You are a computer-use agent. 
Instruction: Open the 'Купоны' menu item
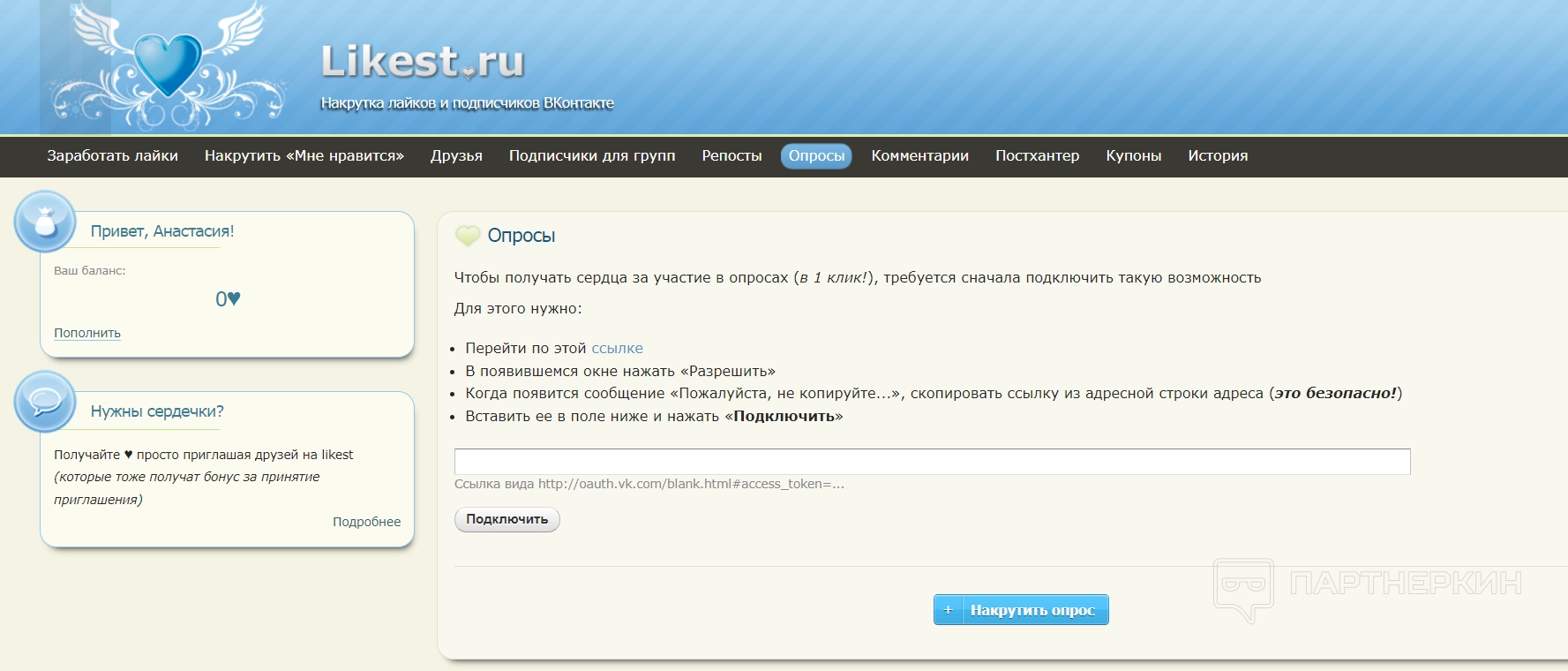[1134, 156]
